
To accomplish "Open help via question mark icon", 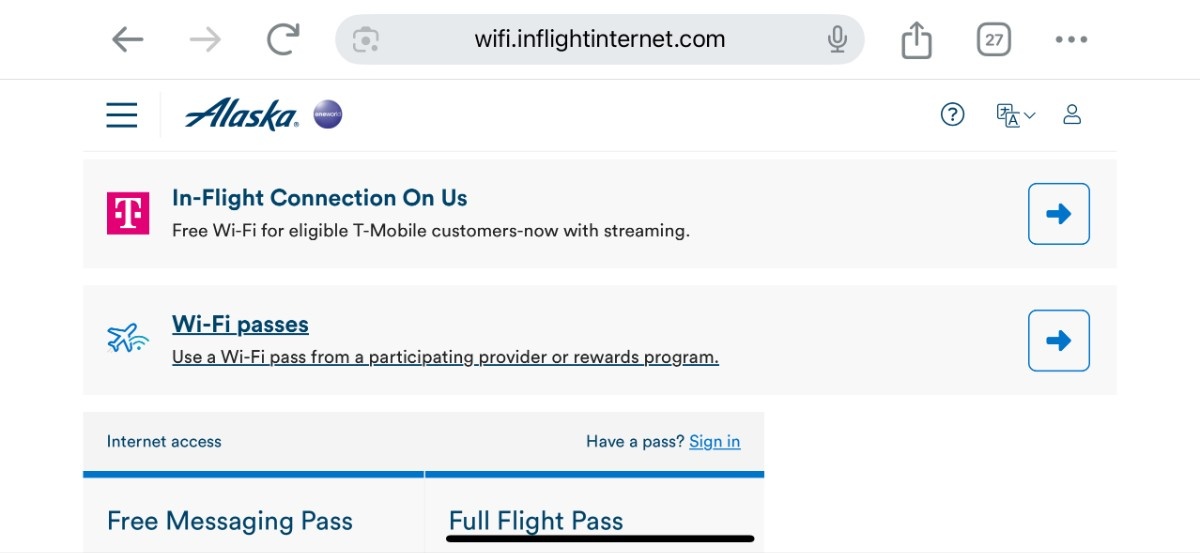I will (953, 115).
